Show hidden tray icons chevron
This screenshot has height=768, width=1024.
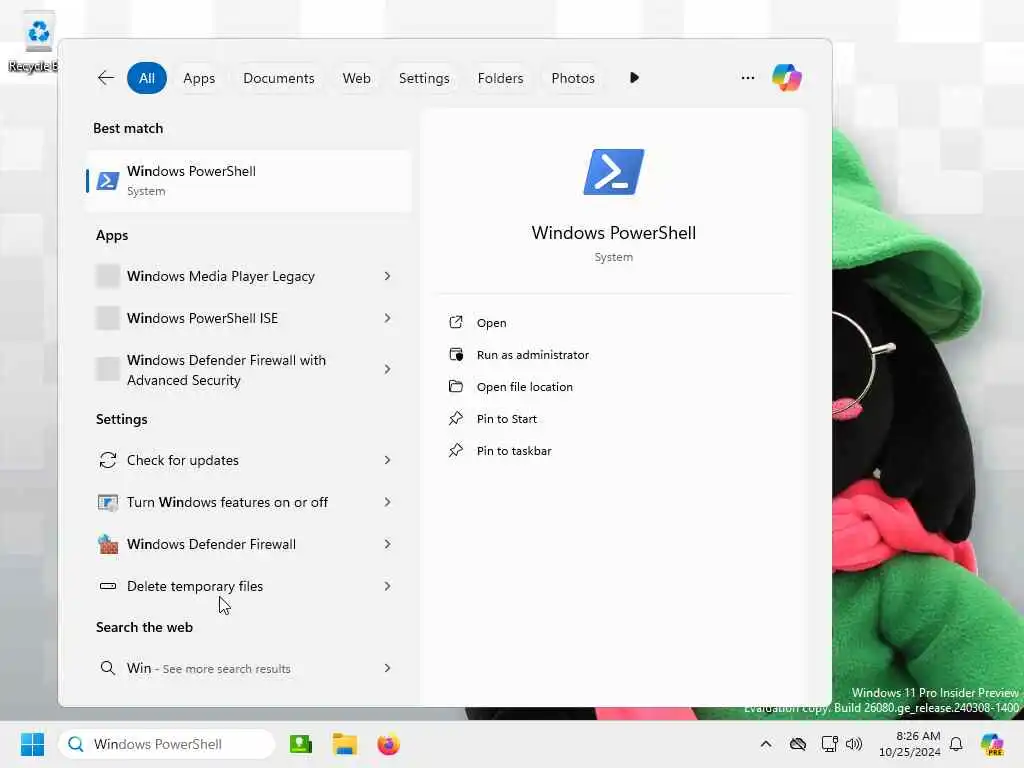(x=766, y=744)
